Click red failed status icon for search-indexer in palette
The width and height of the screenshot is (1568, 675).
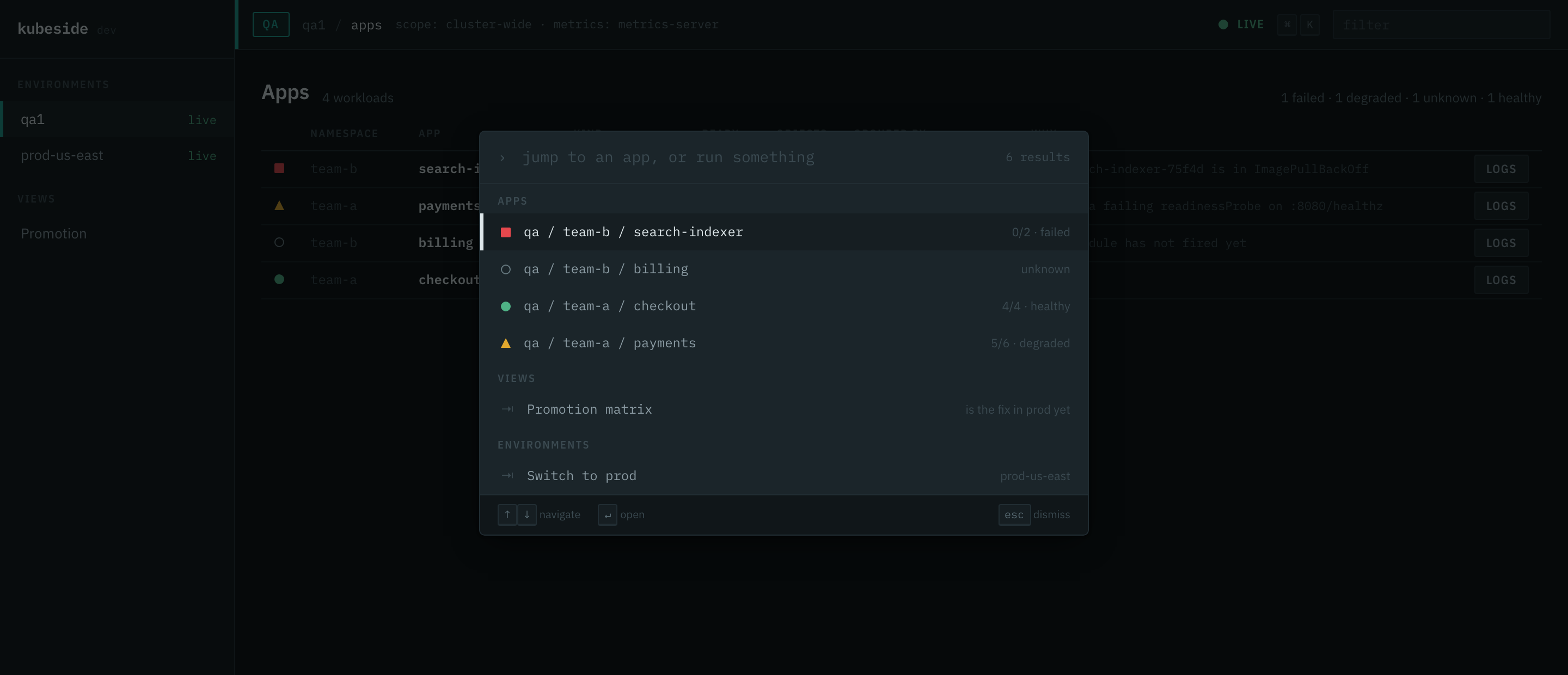click(x=505, y=232)
